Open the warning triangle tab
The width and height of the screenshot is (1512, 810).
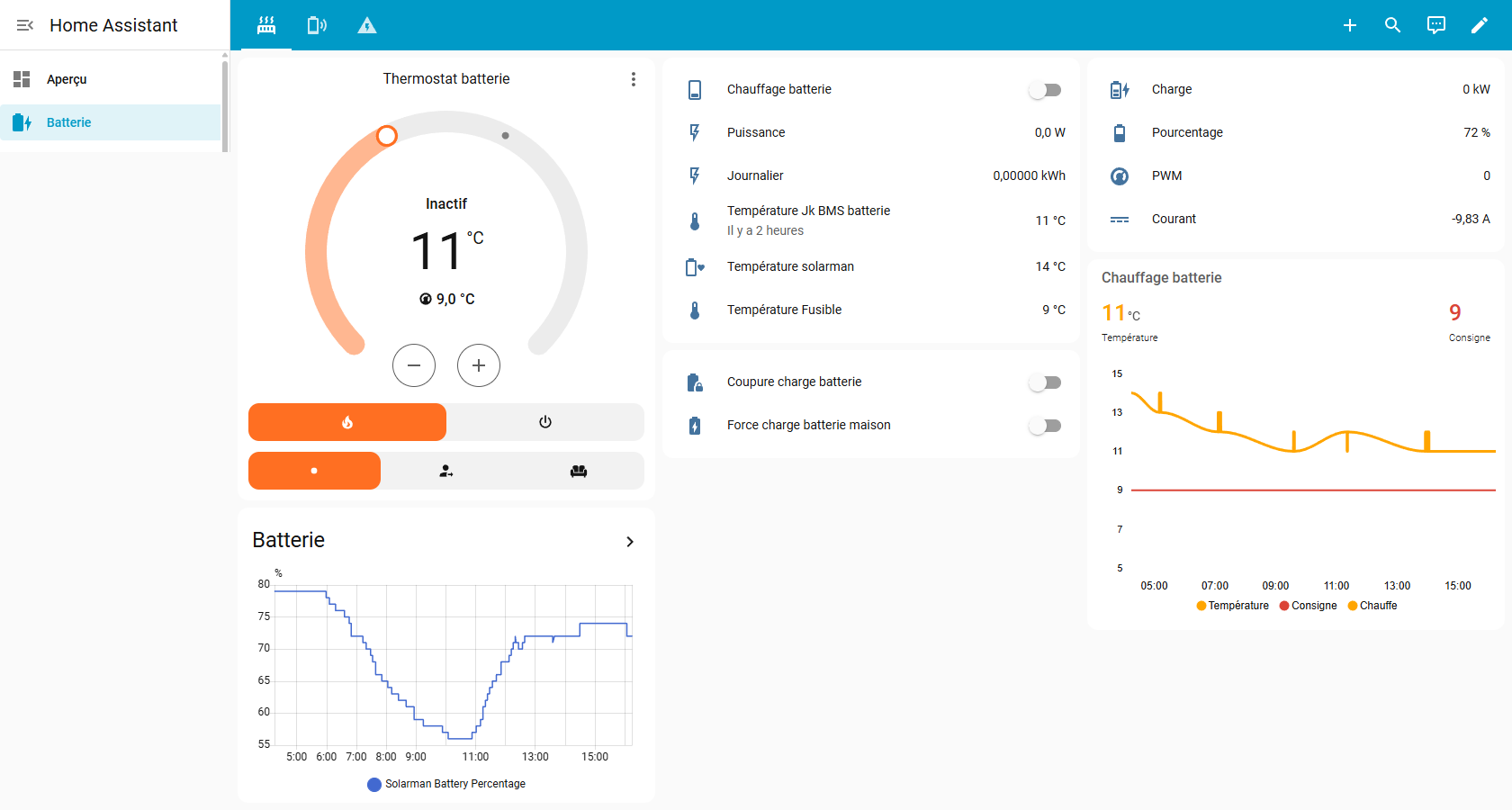click(366, 25)
